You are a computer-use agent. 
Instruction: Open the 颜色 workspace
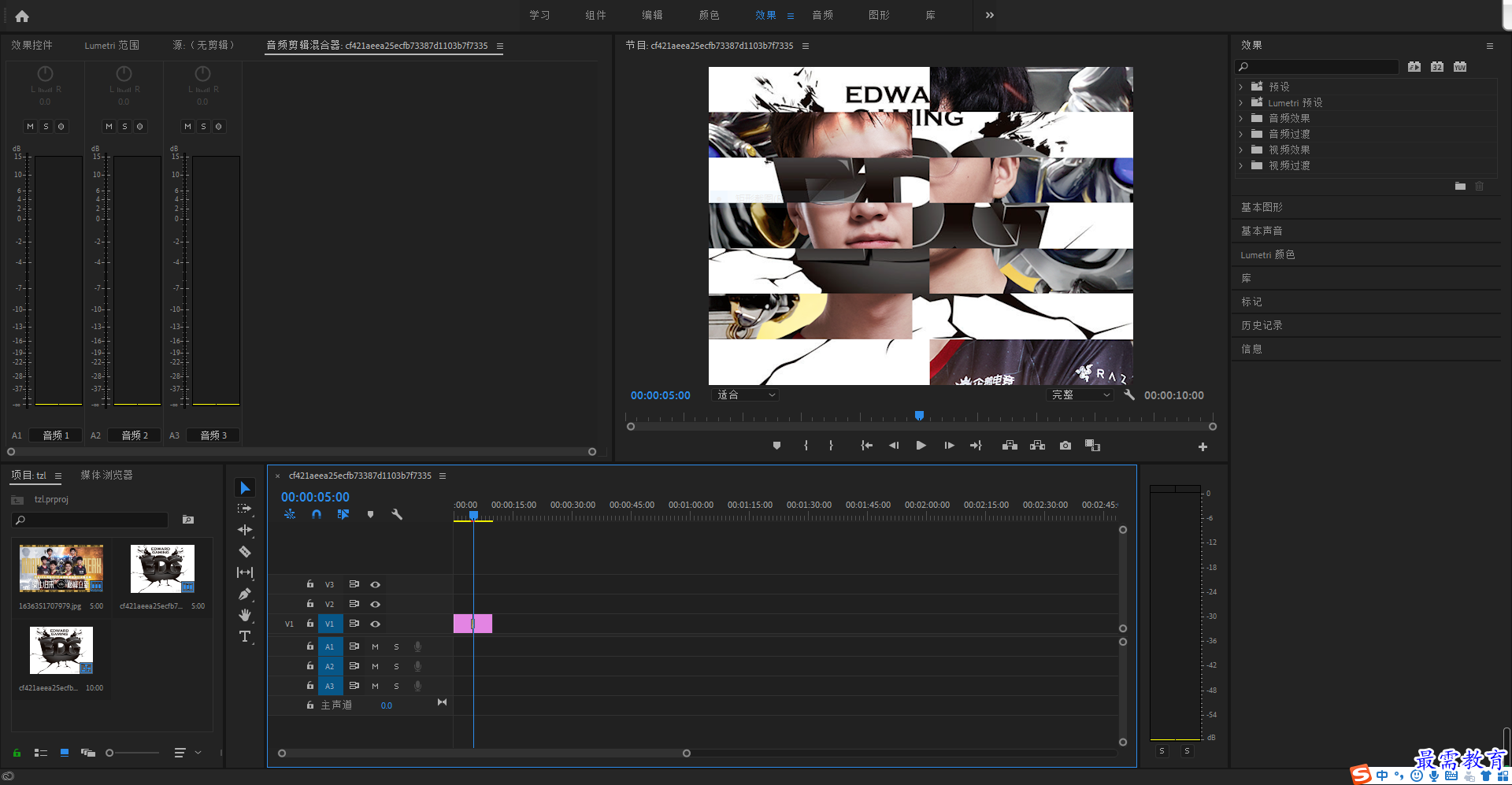tap(710, 15)
